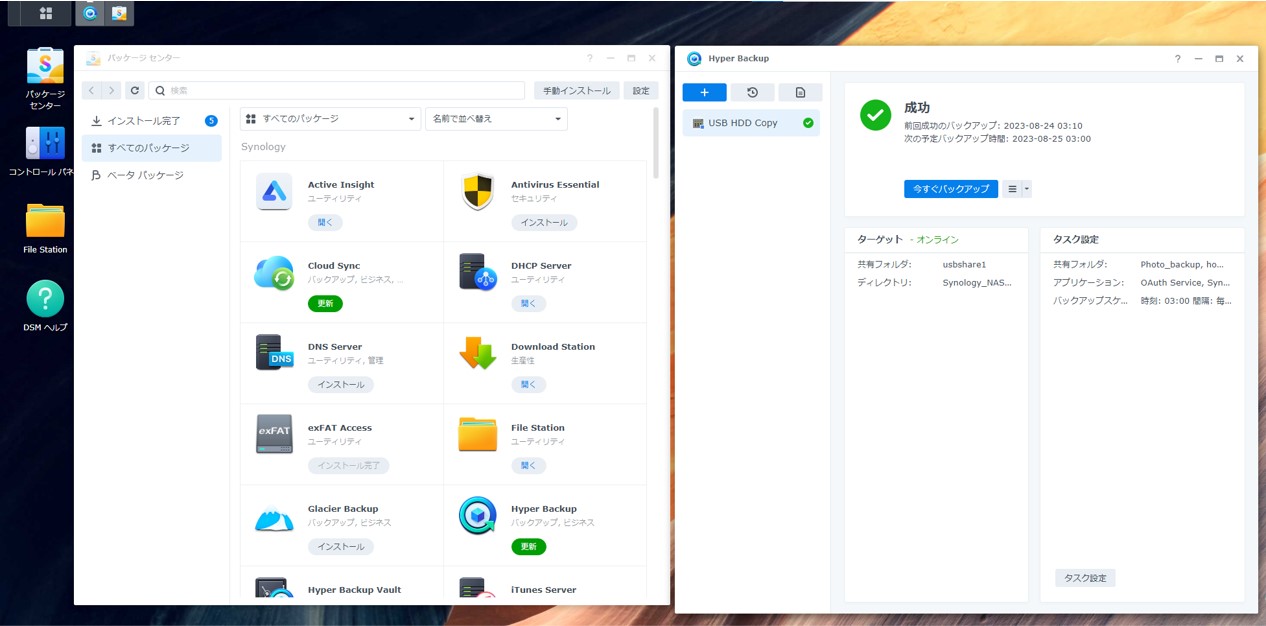Viewport: 1266px width, 626px height.
Task: Open the main menu grid icon
Action: coord(46,13)
